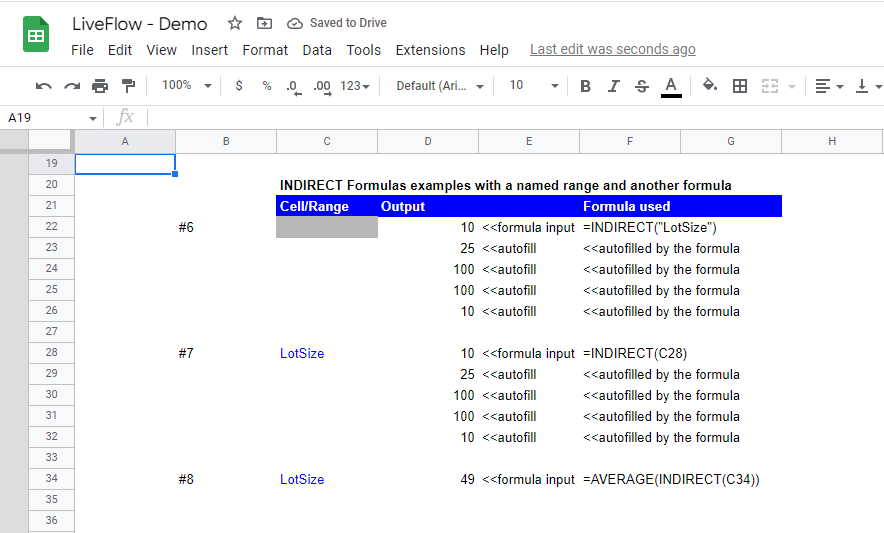This screenshot has height=533, width=884.
Task: Select the output value 49 cell
Action: pyautogui.click(x=428, y=479)
